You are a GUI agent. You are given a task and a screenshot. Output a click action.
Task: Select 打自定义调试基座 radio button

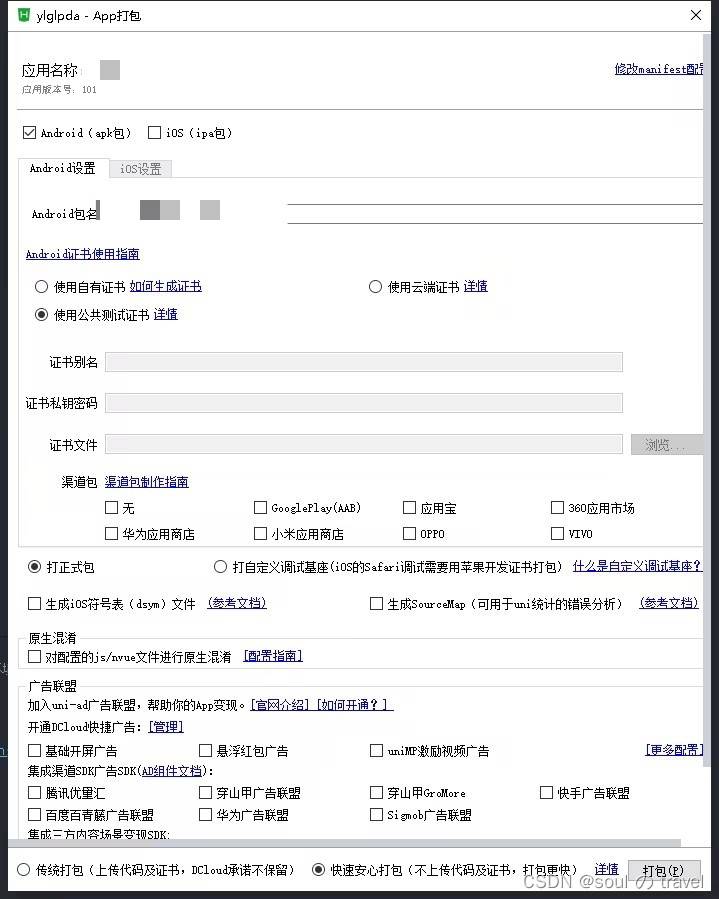tap(220, 567)
